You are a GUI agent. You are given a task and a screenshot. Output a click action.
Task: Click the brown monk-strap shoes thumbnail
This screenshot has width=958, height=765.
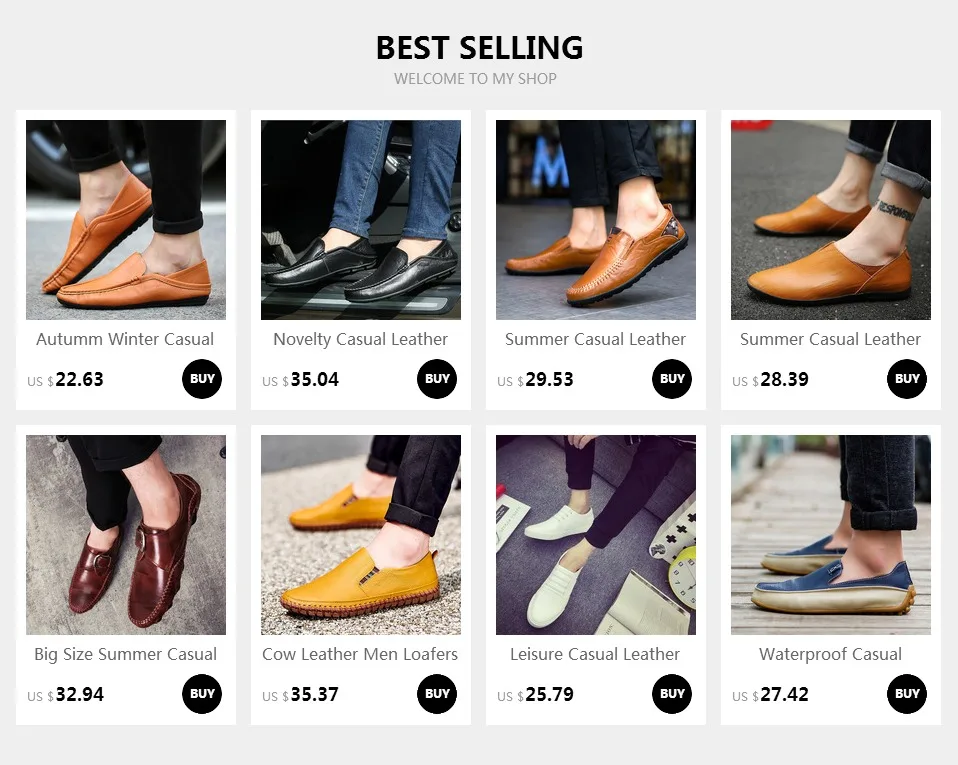click(x=126, y=535)
